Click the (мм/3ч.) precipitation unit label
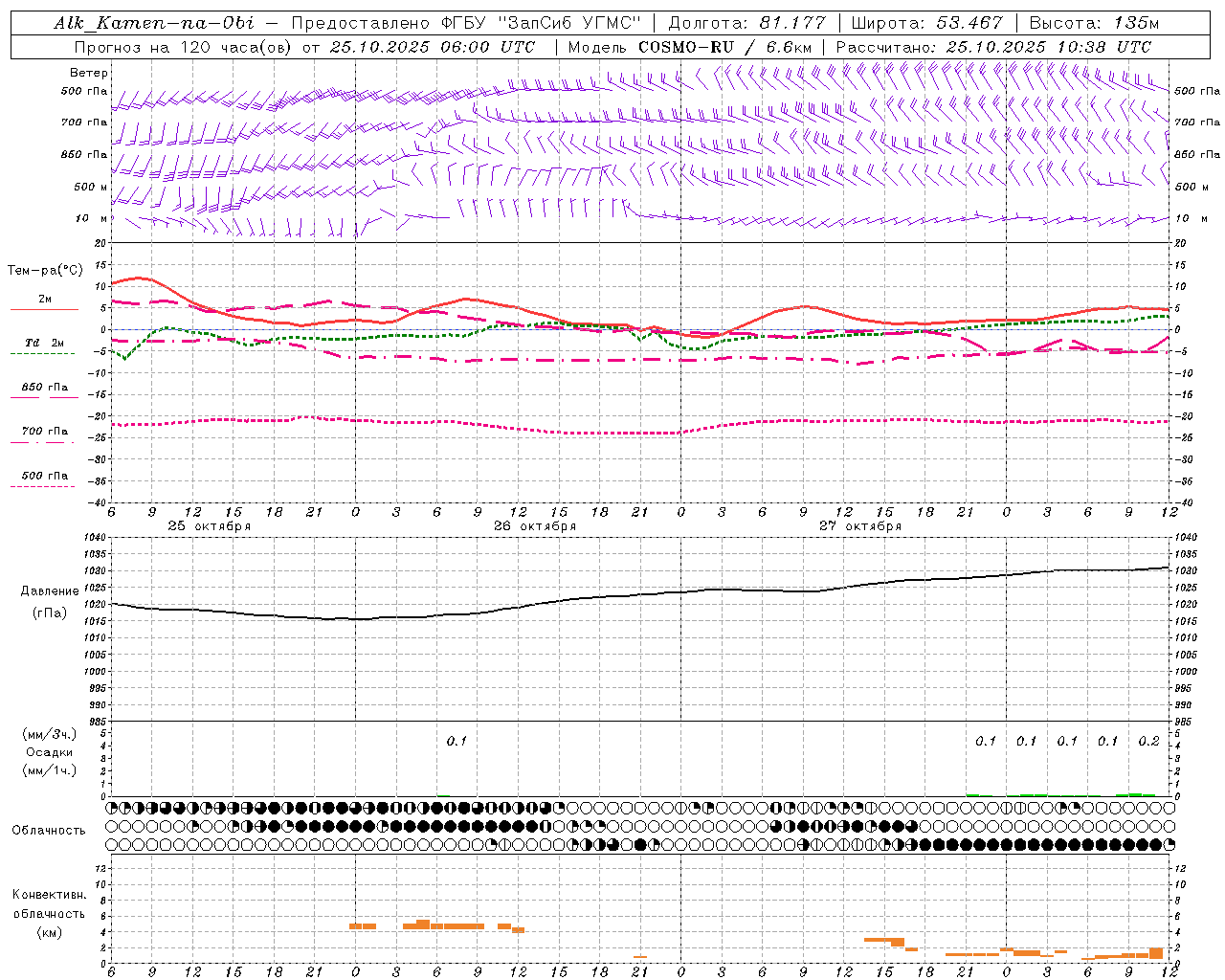Viewport: 1225px width, 980px height. [x=50, y=734]
